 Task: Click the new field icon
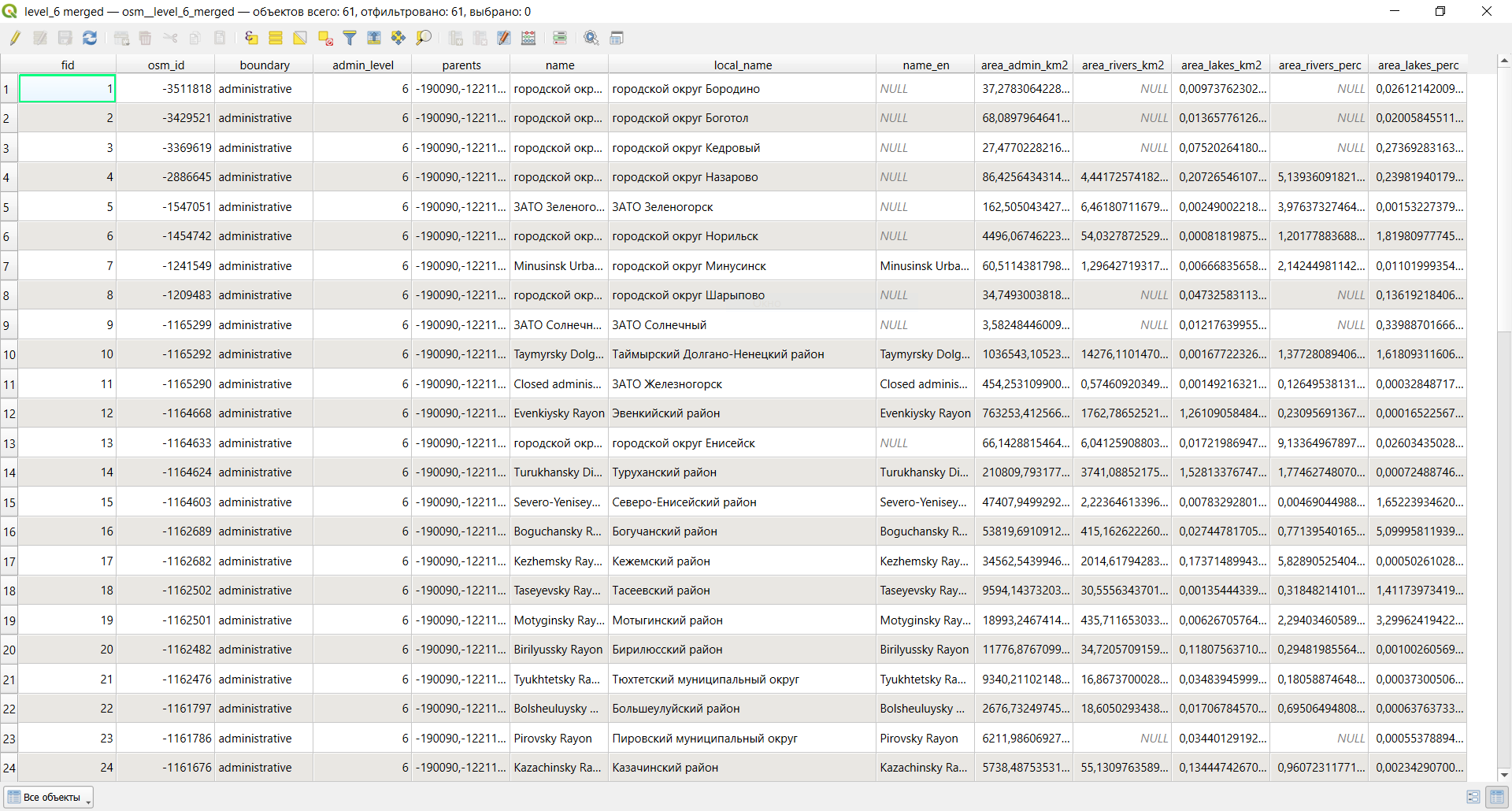[455, 38]
